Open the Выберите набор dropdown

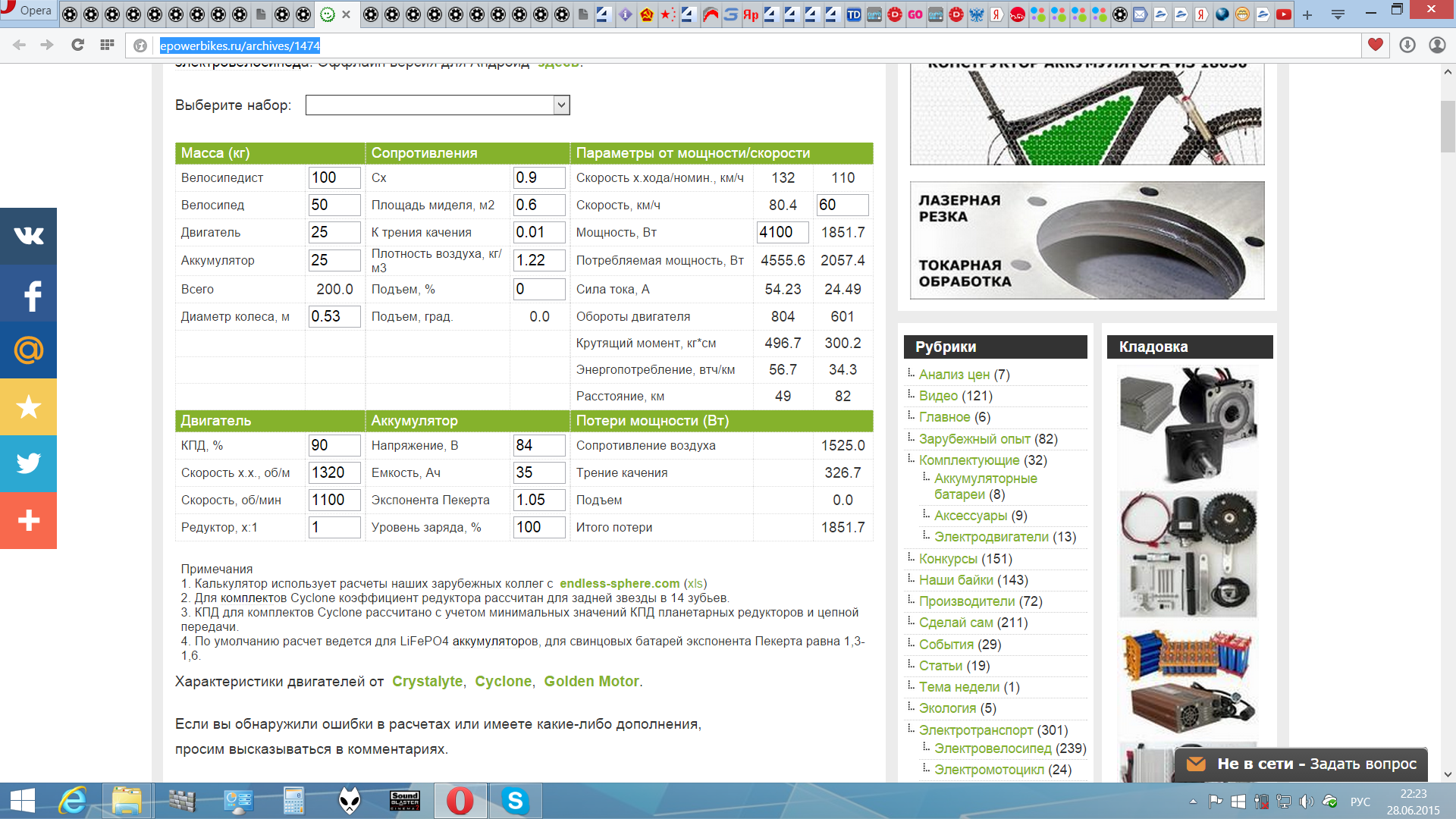tap(438, 105)
